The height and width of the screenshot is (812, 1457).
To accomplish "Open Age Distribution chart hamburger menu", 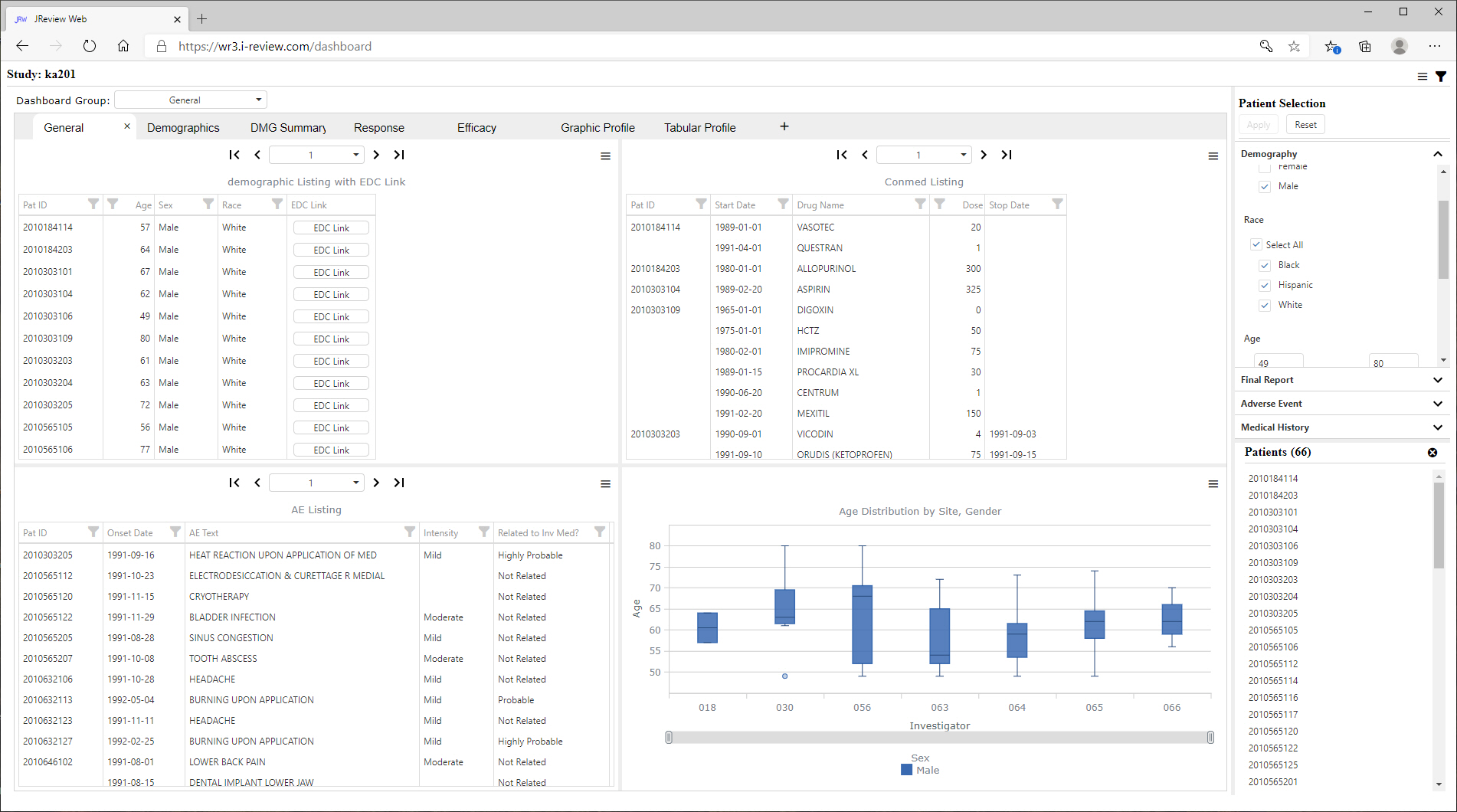I will [1213, 484].
